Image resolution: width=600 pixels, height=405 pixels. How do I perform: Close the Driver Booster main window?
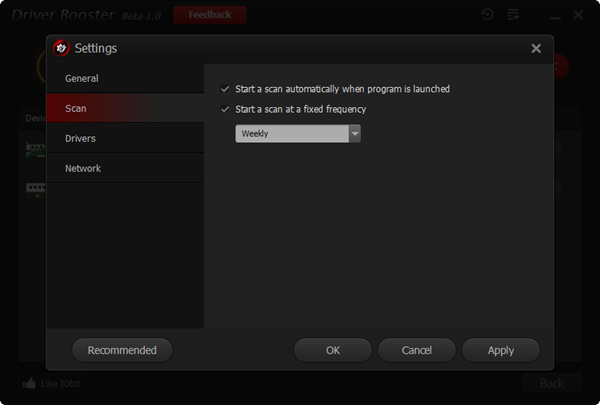tap(578, 15)
